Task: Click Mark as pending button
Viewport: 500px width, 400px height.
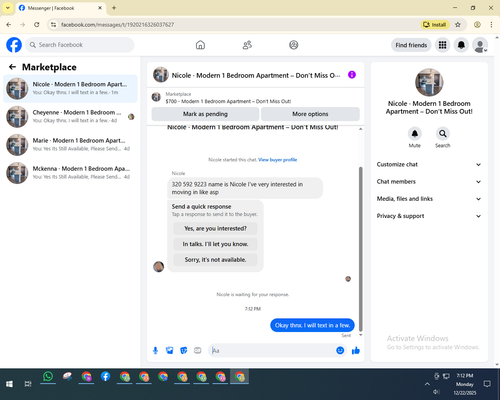Action: [x=205, y=114]
